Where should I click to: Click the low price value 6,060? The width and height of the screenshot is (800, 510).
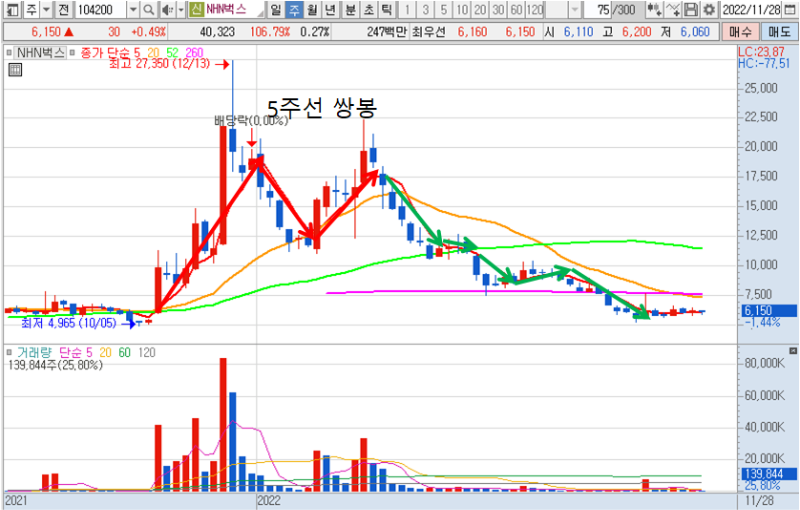(x=695, y=32)
